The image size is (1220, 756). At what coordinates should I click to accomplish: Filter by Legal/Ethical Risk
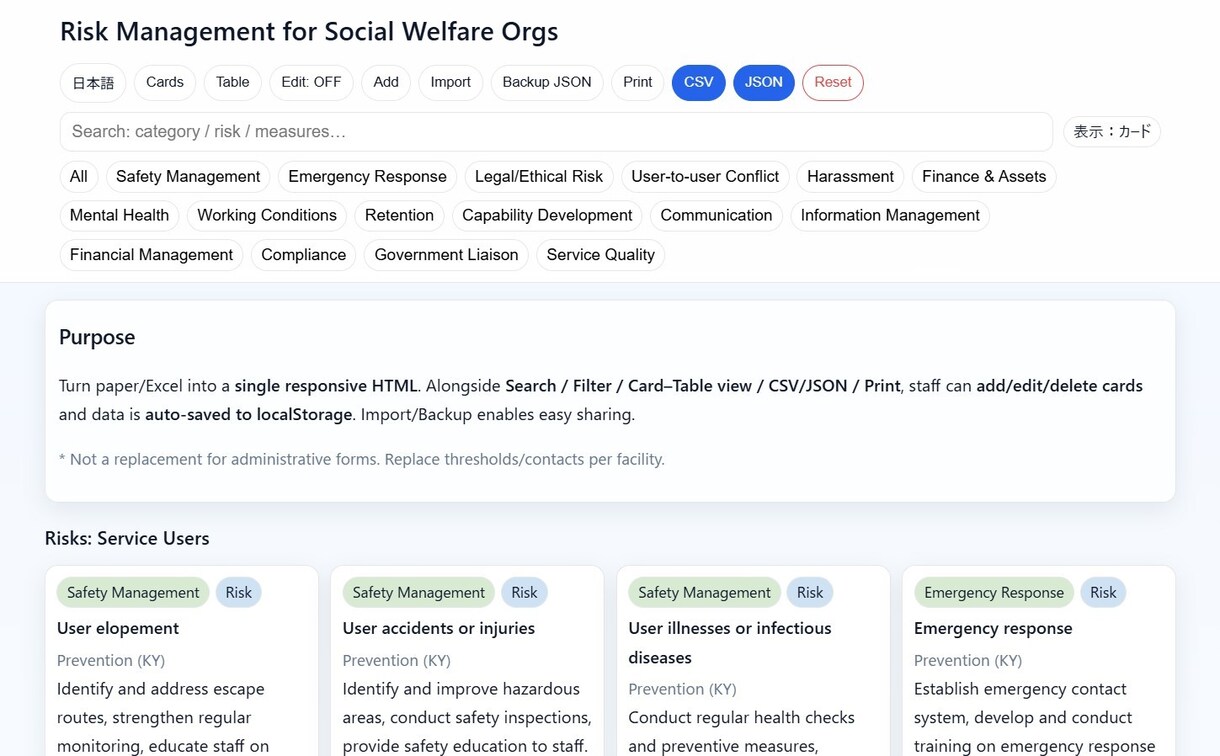click(x=539, y=177)
